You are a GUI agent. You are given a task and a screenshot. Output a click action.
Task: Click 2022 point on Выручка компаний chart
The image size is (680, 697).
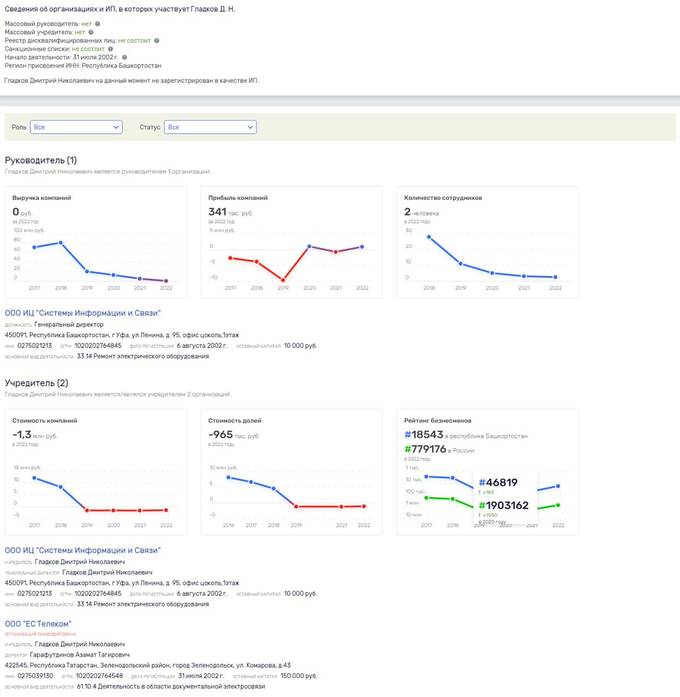tap(166, 281)
